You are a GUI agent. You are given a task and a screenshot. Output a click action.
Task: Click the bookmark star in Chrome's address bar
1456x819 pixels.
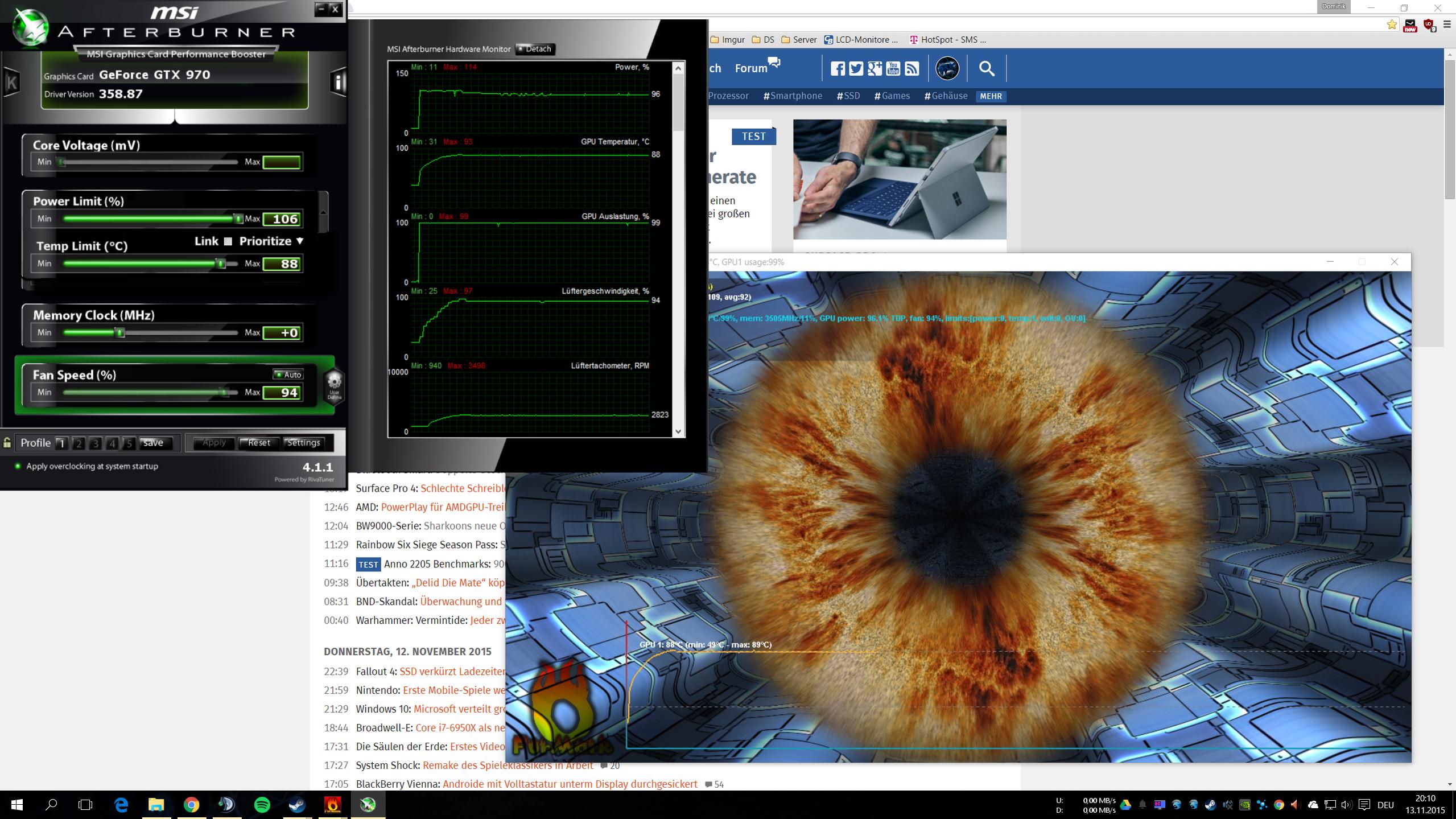pyautogui.click(x=1392, y=24)
